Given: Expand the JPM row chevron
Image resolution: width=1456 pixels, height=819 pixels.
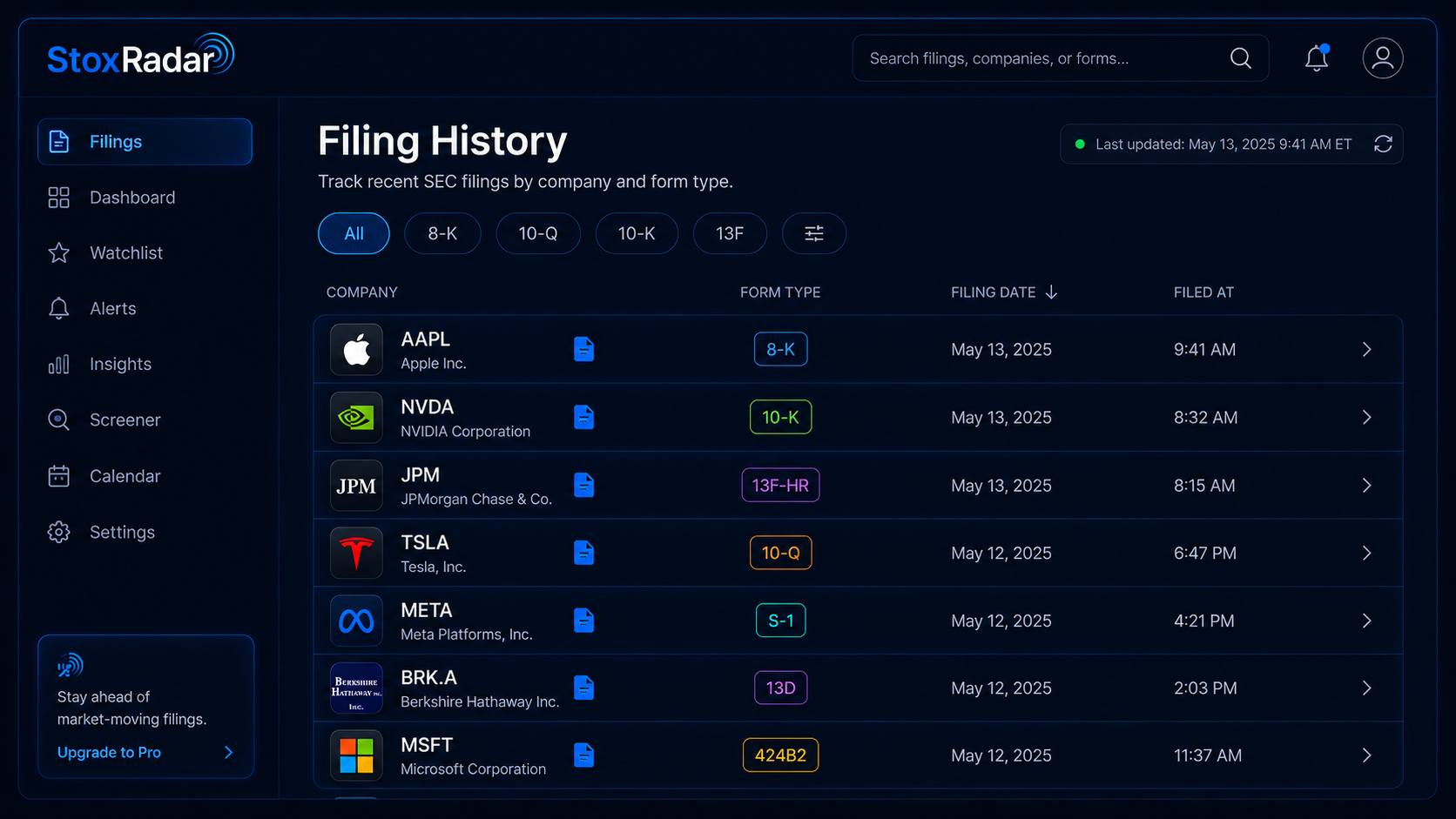Looking at the screenshot, I should [x=1366, y=485].
